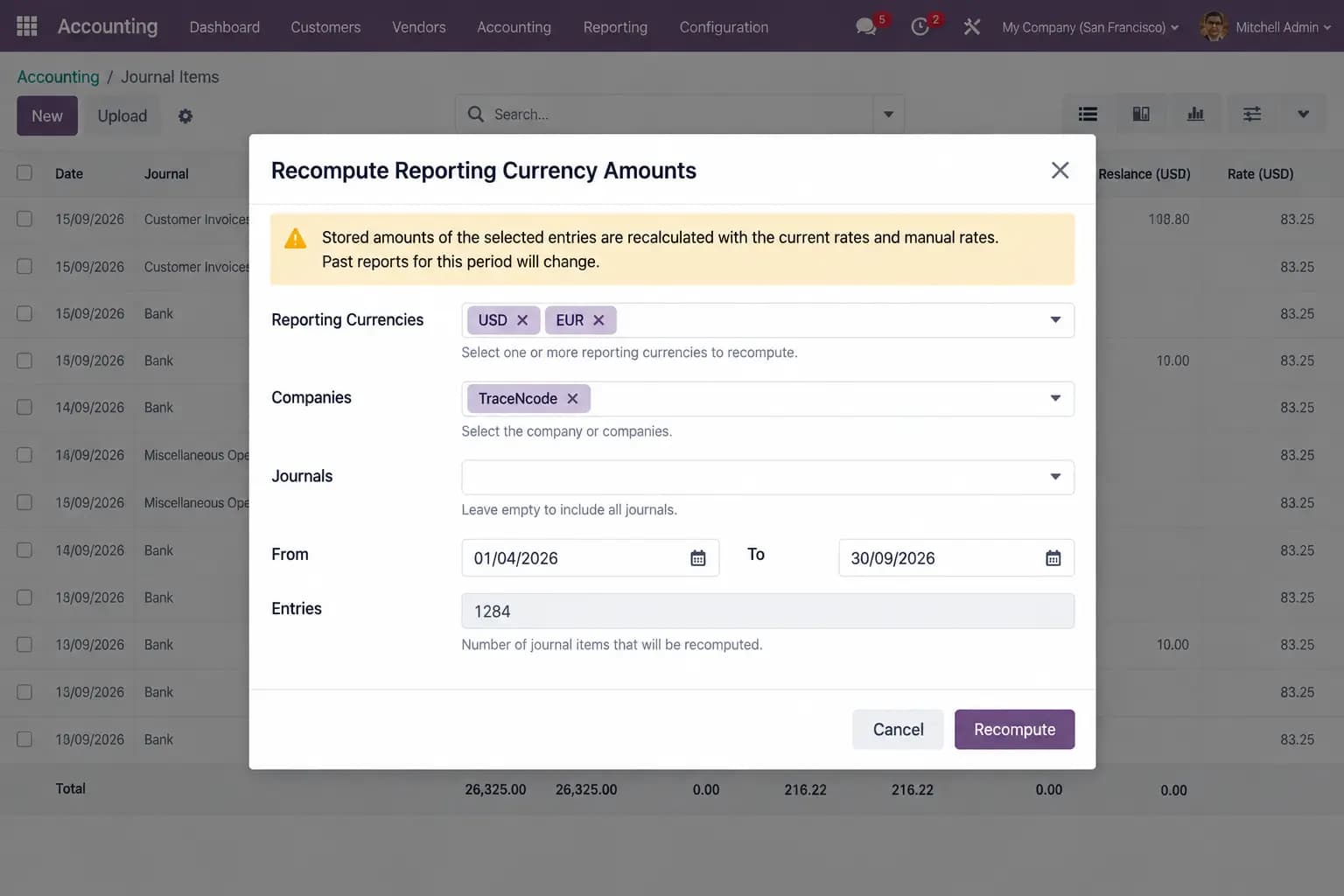Cancel the recompute dialog
Viewport: 1344px width, 896px height.
point(898,730)
